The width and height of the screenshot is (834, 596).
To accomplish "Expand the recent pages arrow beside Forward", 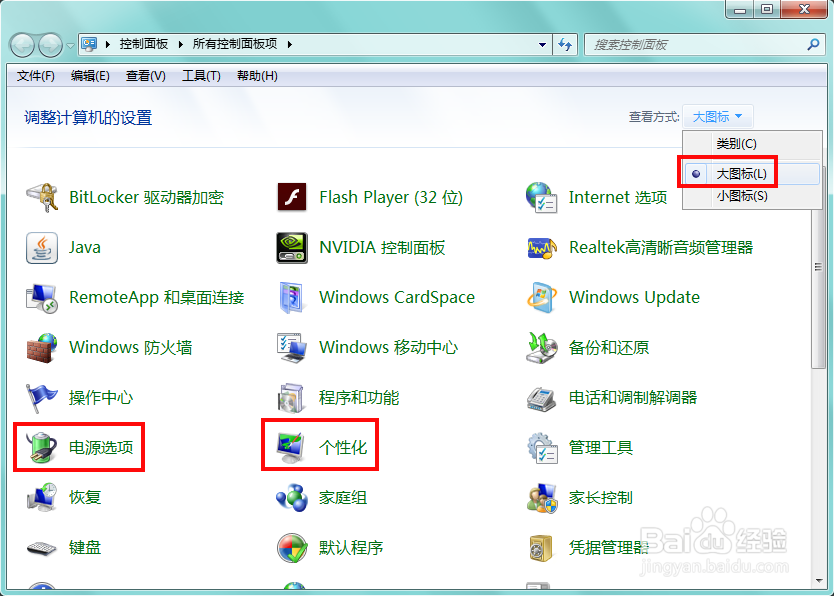I will click(x=70, y=46).
